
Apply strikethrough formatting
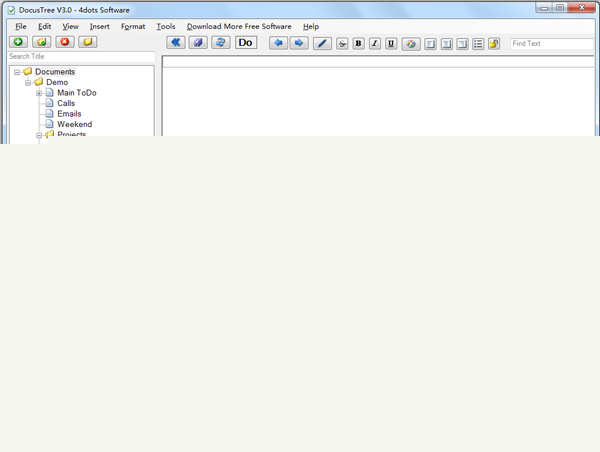[x=342, y=44]
